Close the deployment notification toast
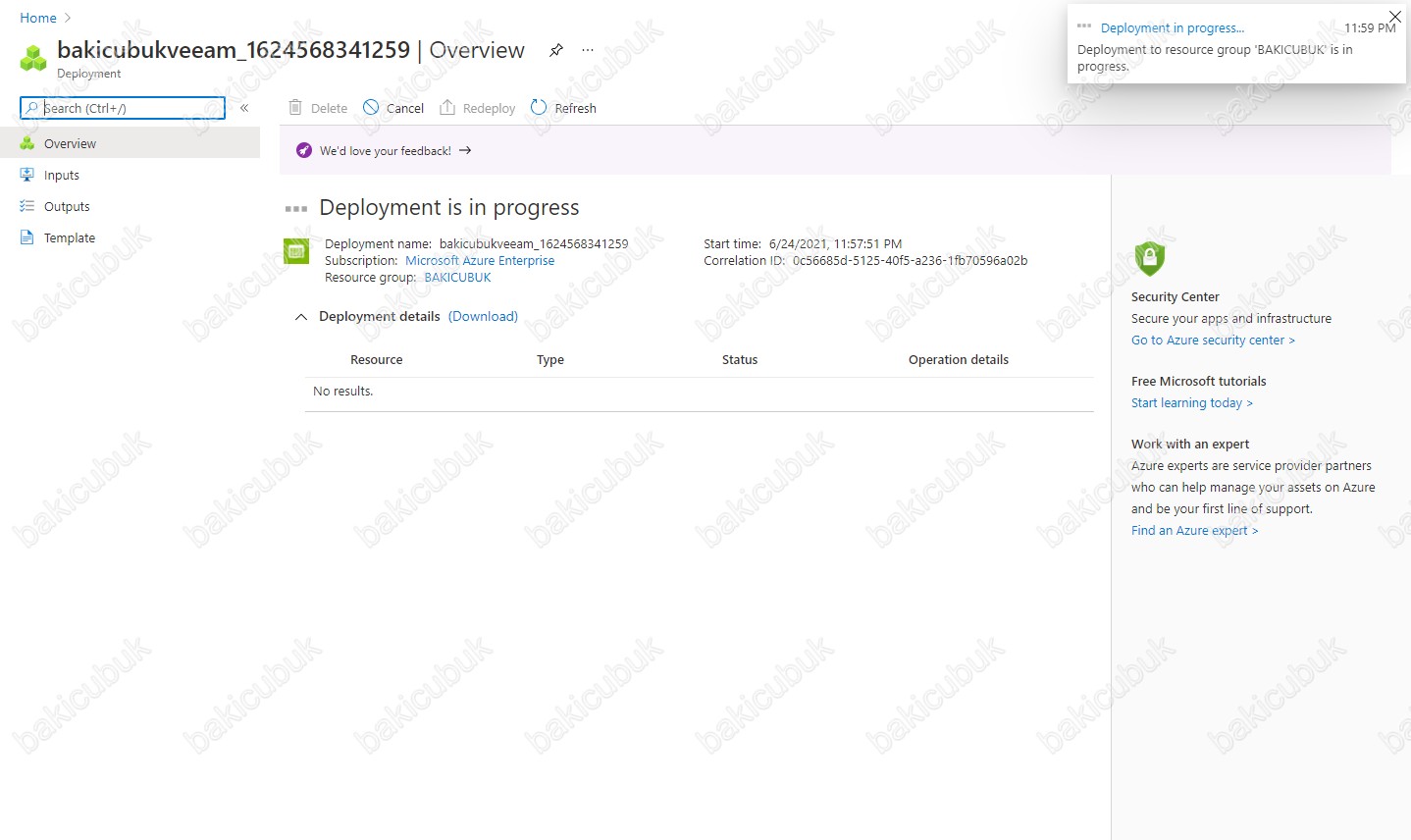Screen dimensions: 1411x840 coord(1395,17)
